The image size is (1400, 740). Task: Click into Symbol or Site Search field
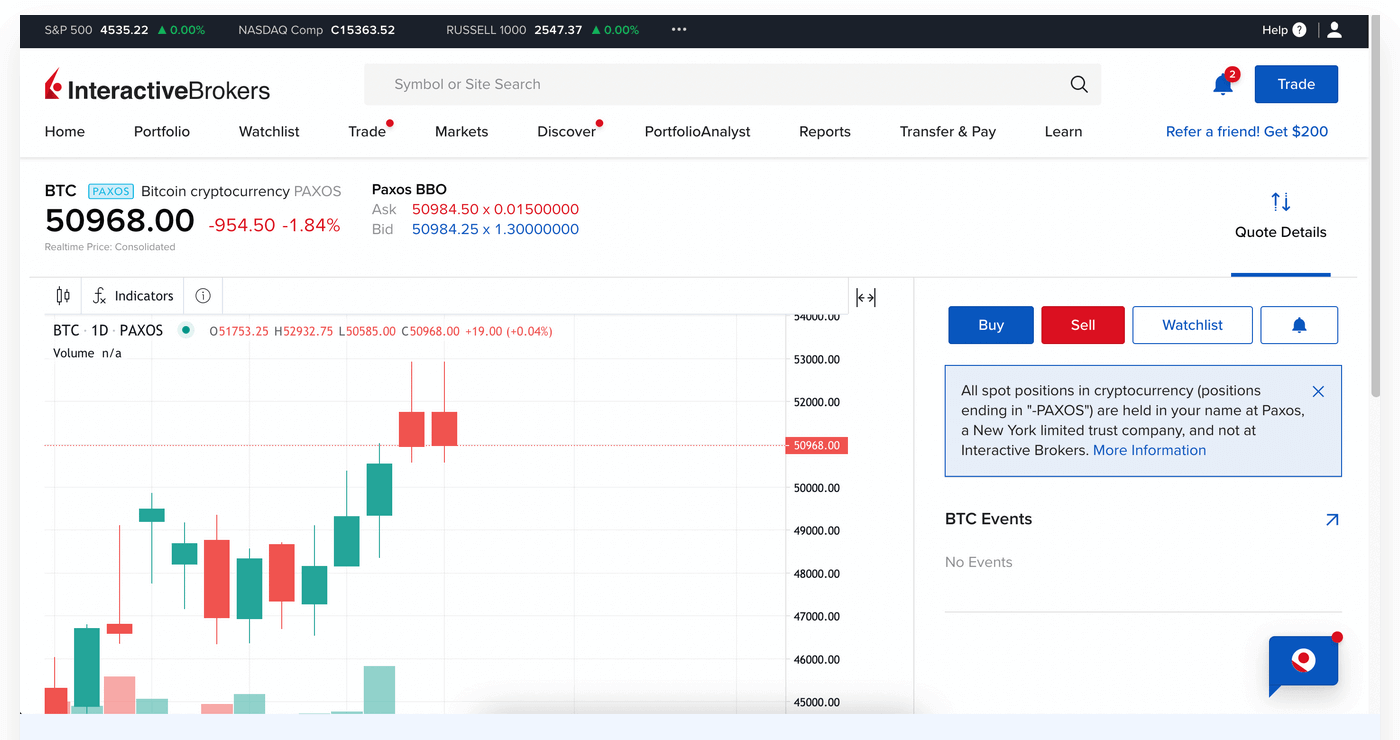(x=732, y=85)
